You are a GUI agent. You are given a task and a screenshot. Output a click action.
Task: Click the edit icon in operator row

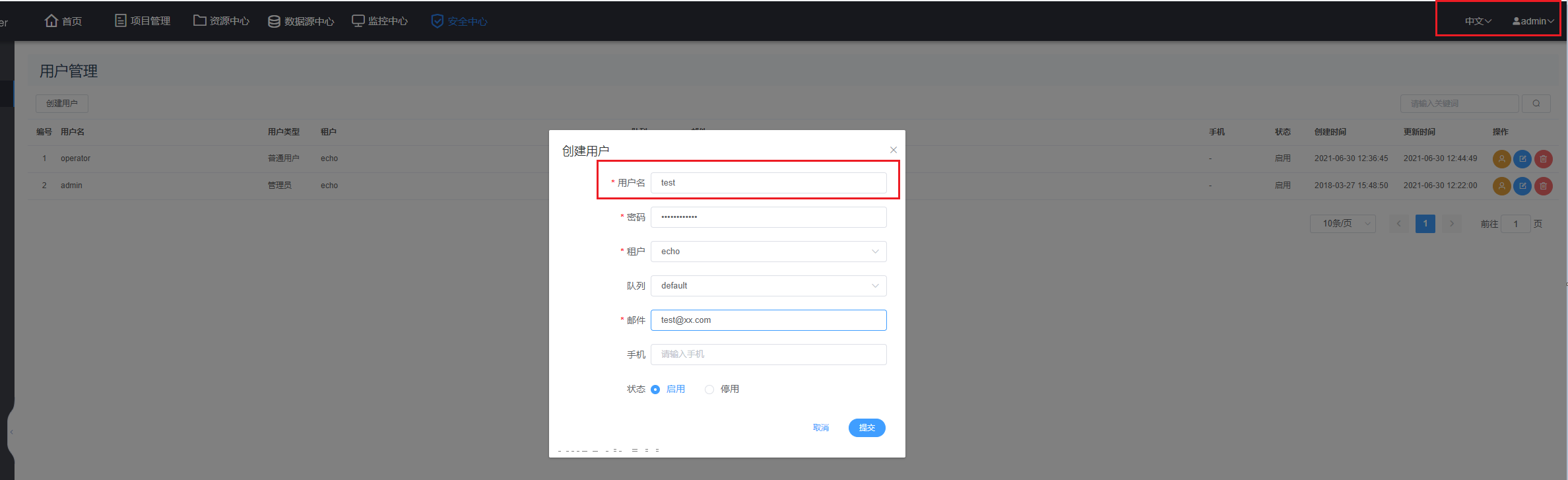coord(1522,159)
